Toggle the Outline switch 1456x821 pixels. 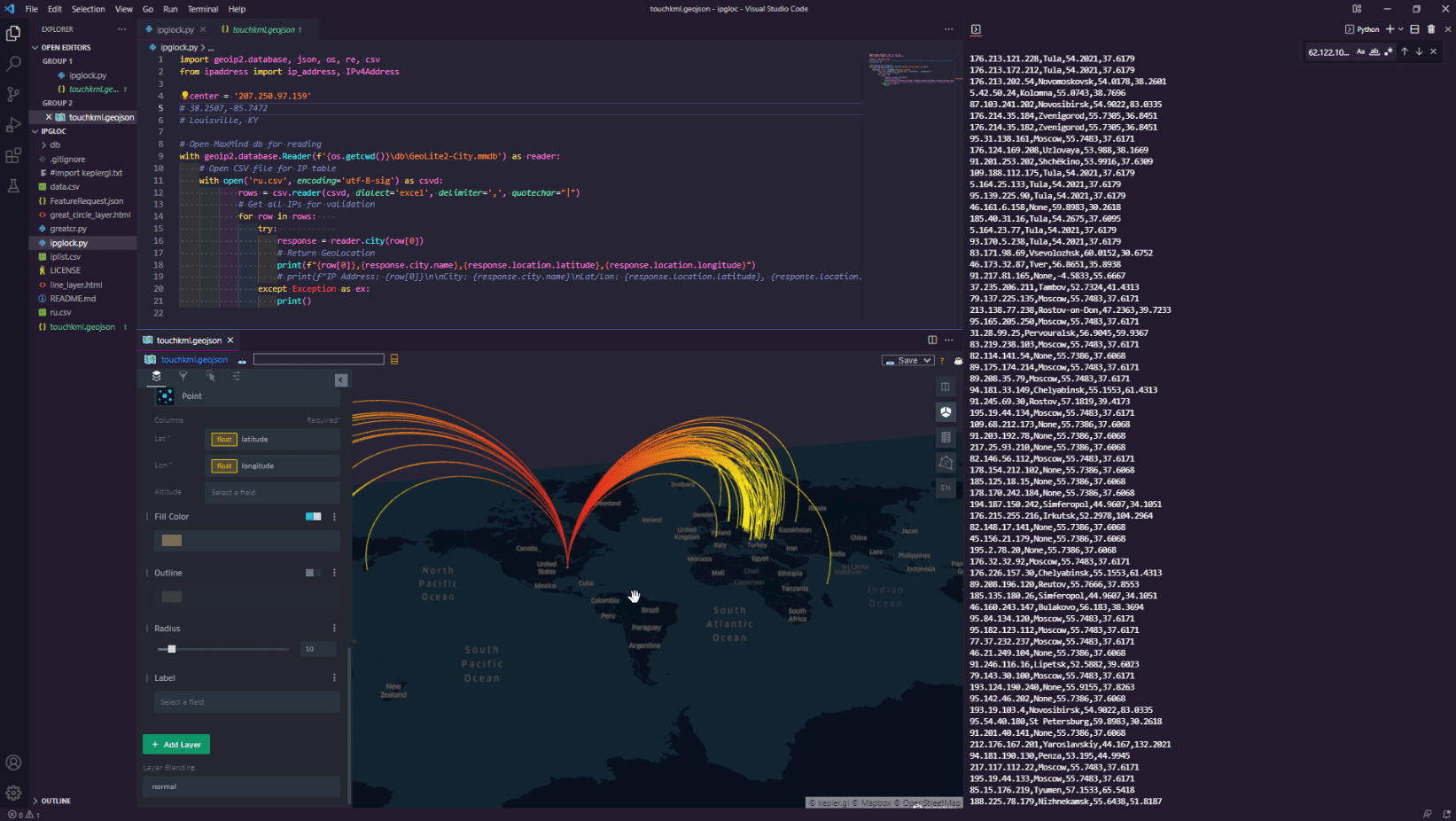pyautogui.click(x=313, y=573)
